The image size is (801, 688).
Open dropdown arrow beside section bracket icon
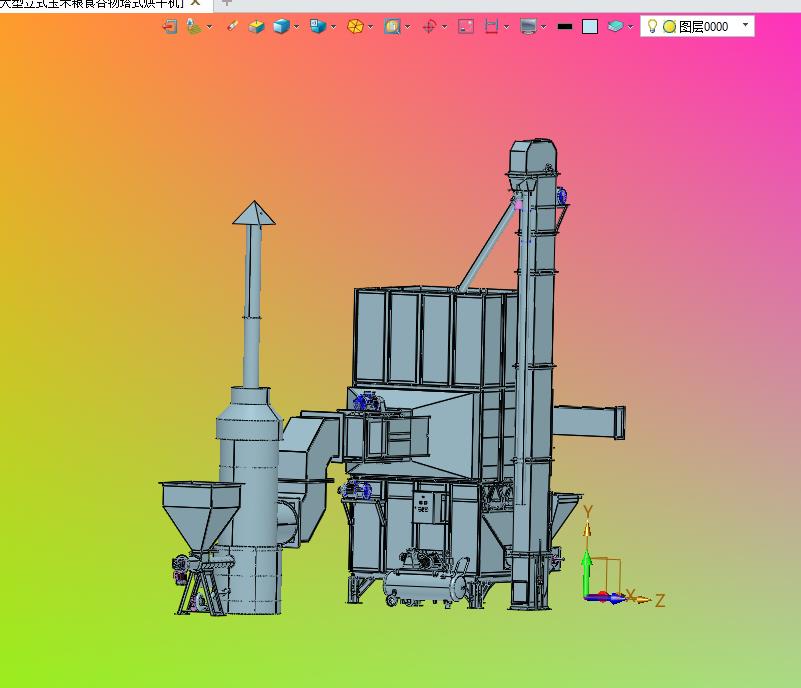click(506, 27)
